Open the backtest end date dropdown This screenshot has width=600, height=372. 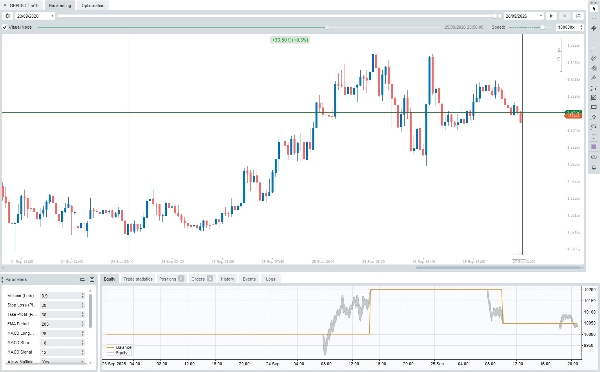[540, 16]
